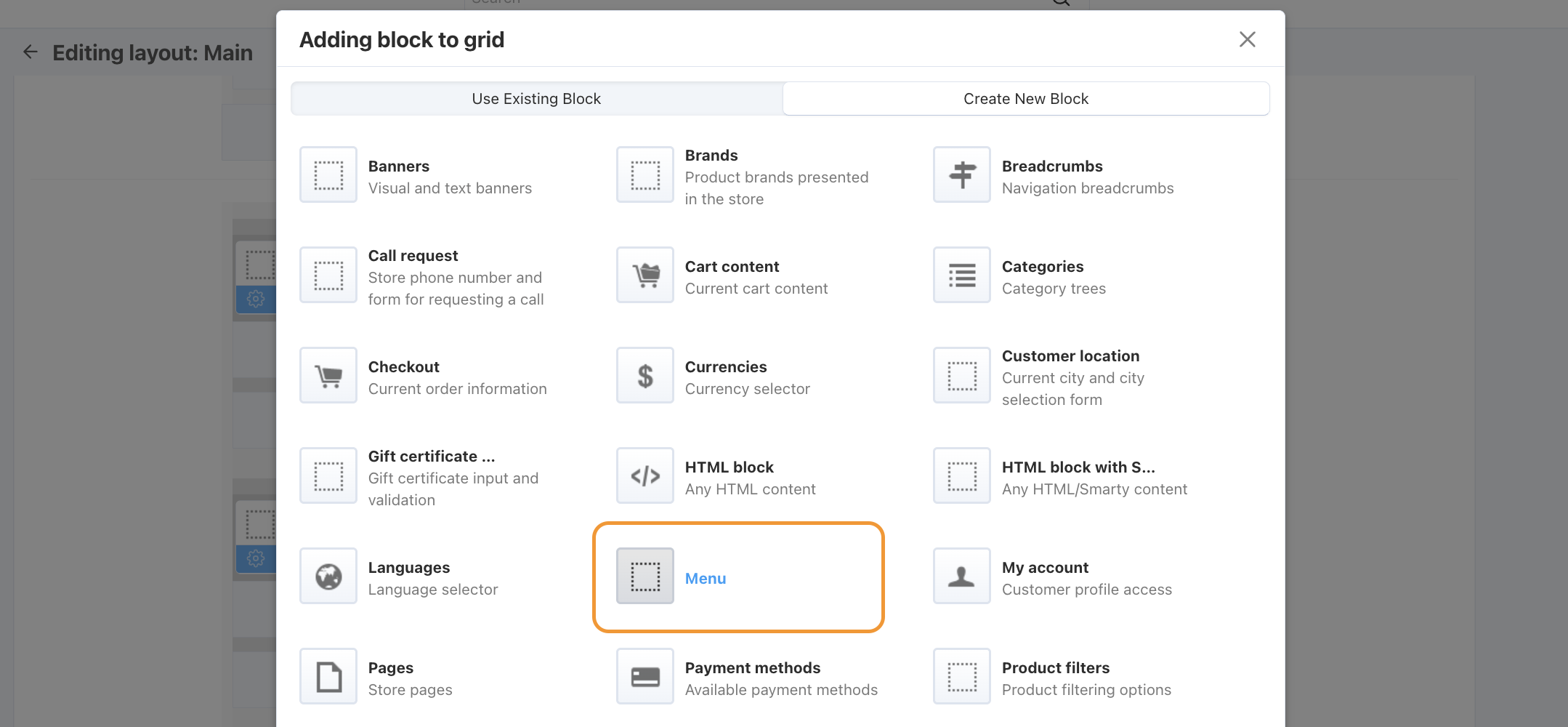Select the HTML block with Smarty icon
The image size is (1568, 727).
tap(962, 476)
